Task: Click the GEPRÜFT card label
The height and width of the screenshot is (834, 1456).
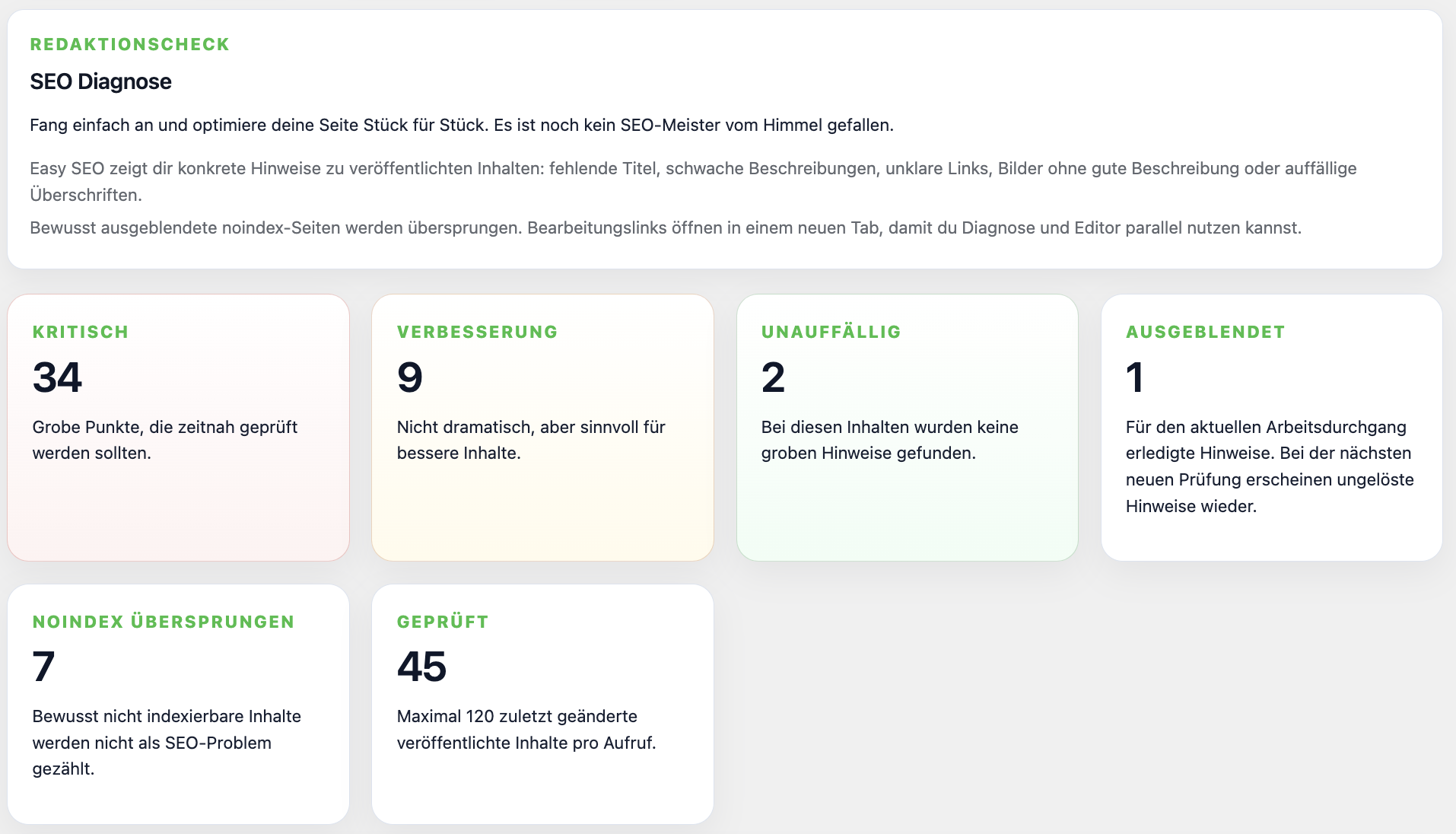Action: (442, 622)
